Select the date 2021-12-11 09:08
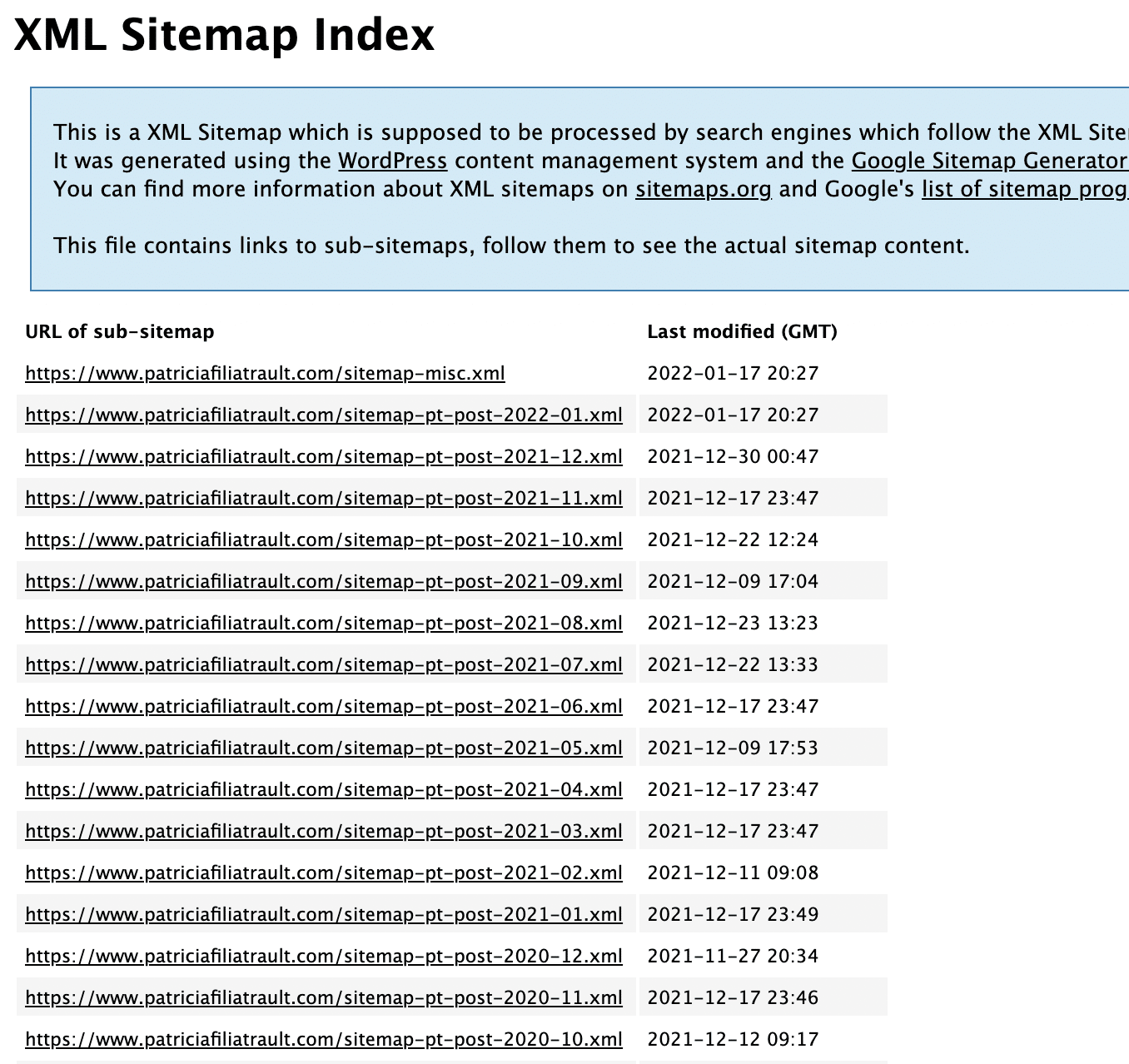The width and height of the screenshot is (1129, 1064). pyautogui.click(x=734, y=873)
